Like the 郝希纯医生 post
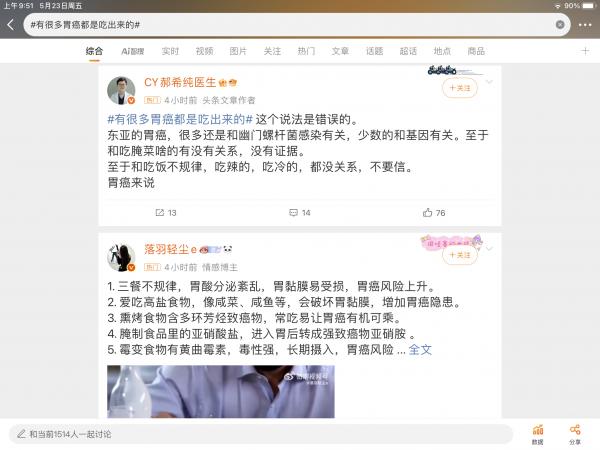This screenshot has height=450, width=600. [434, 213]
